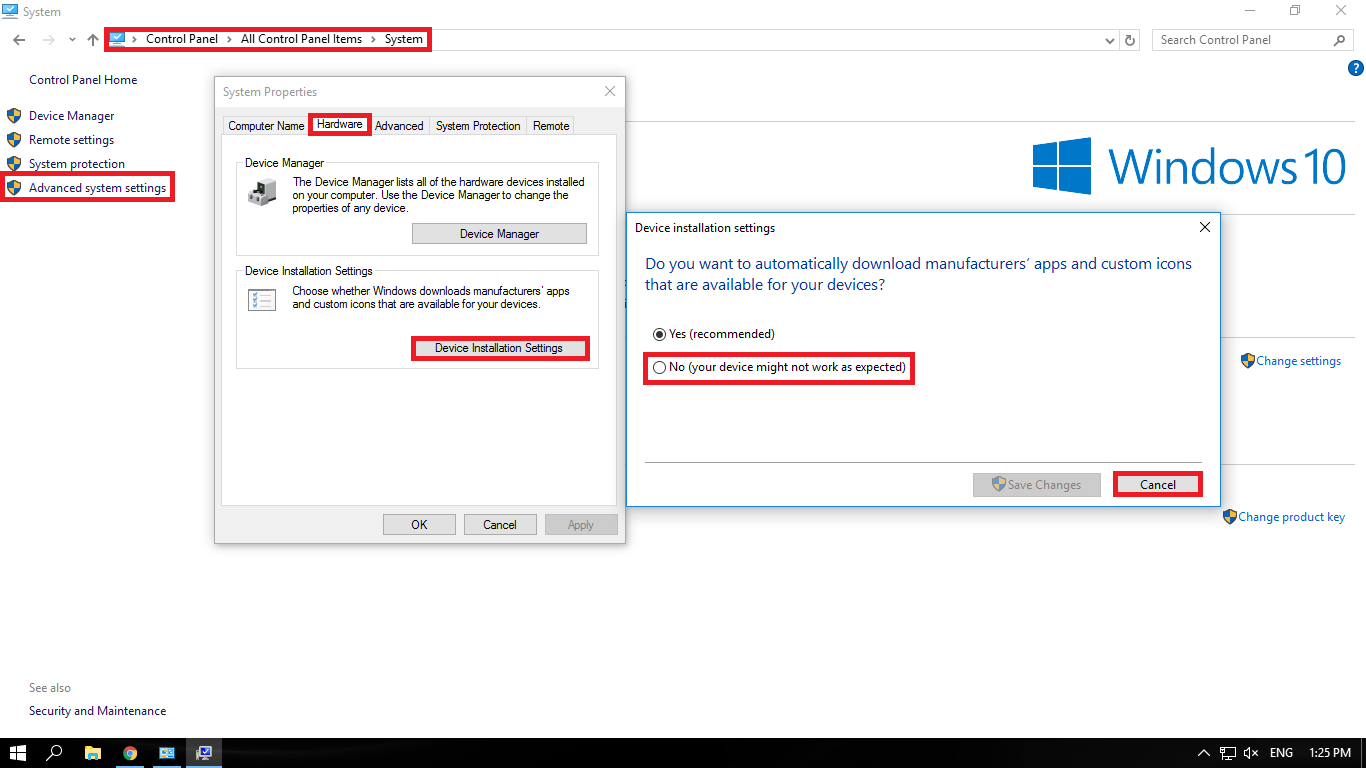Click Cancel in Device installation settings

click(x=1158, y=484)
